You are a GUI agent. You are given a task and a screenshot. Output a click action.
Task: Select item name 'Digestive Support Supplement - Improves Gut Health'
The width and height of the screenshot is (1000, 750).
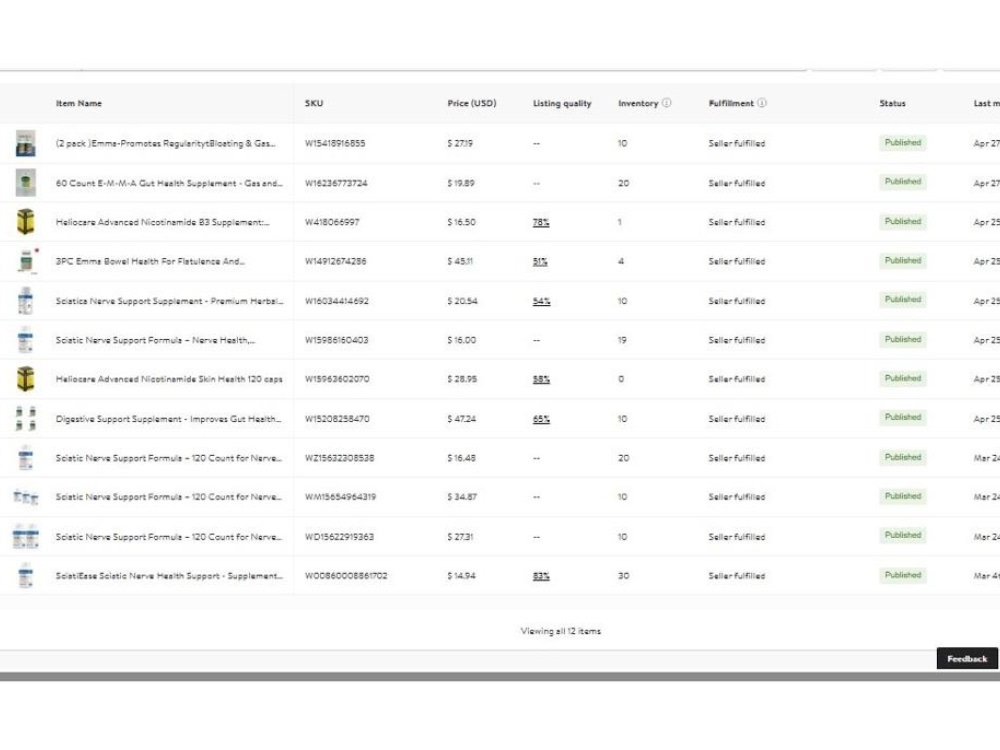[x=168, y=419]
